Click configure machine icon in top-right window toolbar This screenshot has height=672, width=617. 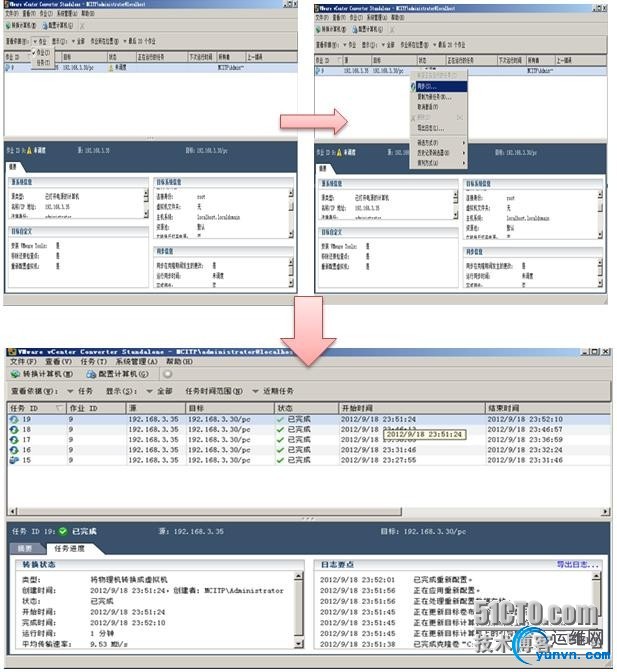point(355,29)
